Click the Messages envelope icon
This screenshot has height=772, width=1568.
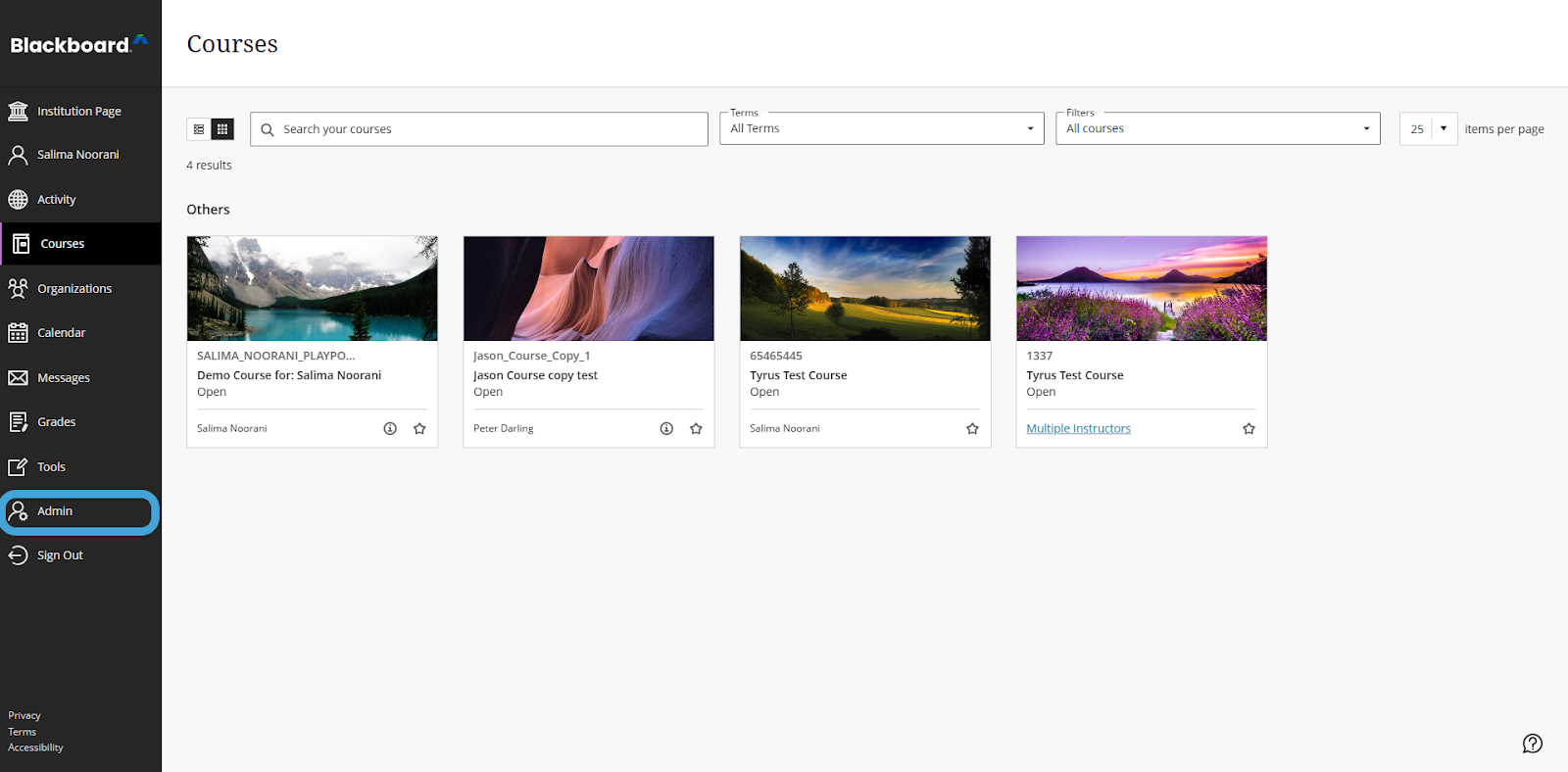point(18,377)
